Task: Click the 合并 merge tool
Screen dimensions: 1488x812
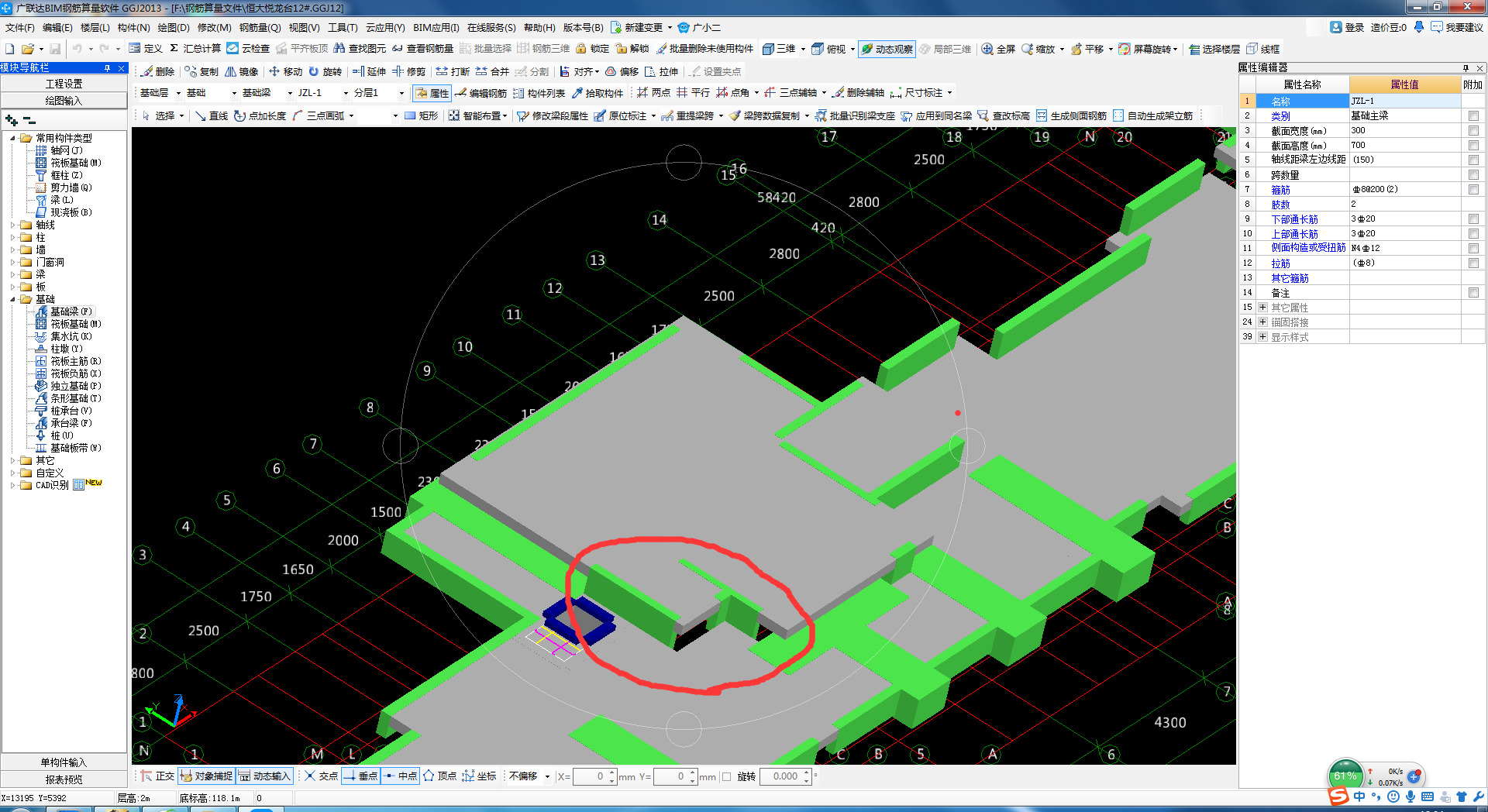Action: pos(492,71)
